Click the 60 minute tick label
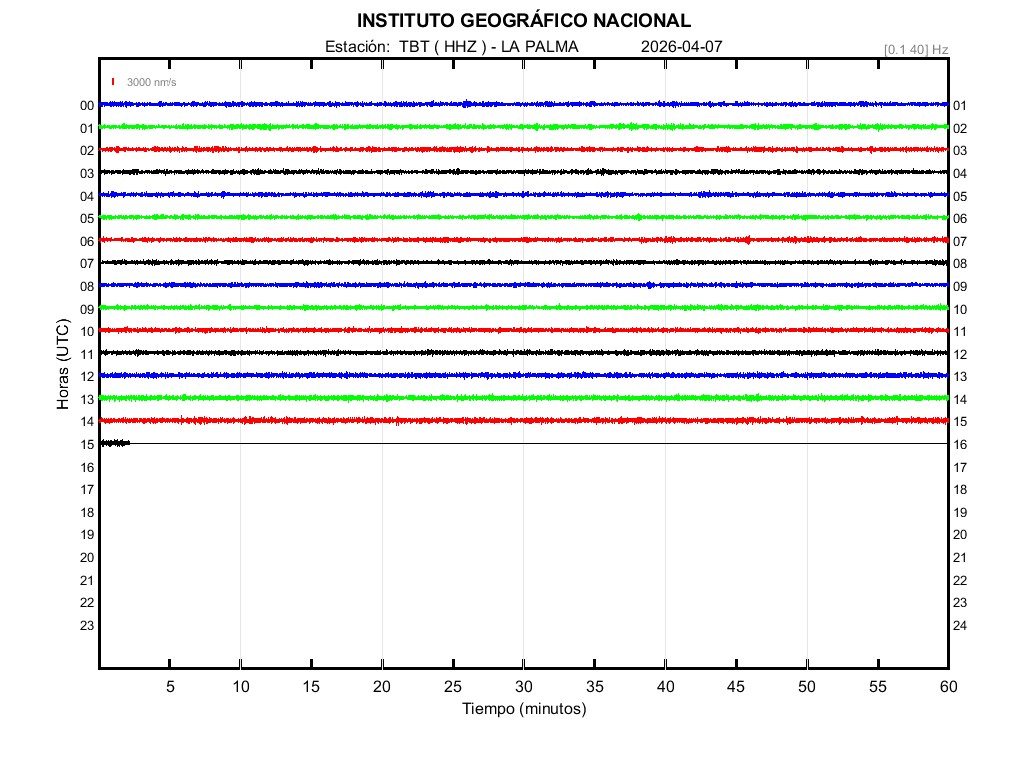The height and width of the screenshot is (768, 1024). [947, 686]
